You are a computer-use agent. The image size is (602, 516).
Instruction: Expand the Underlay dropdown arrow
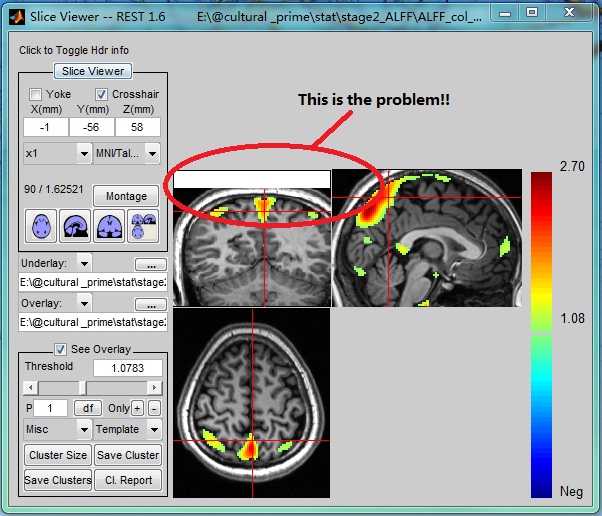(x=84, y=263)
